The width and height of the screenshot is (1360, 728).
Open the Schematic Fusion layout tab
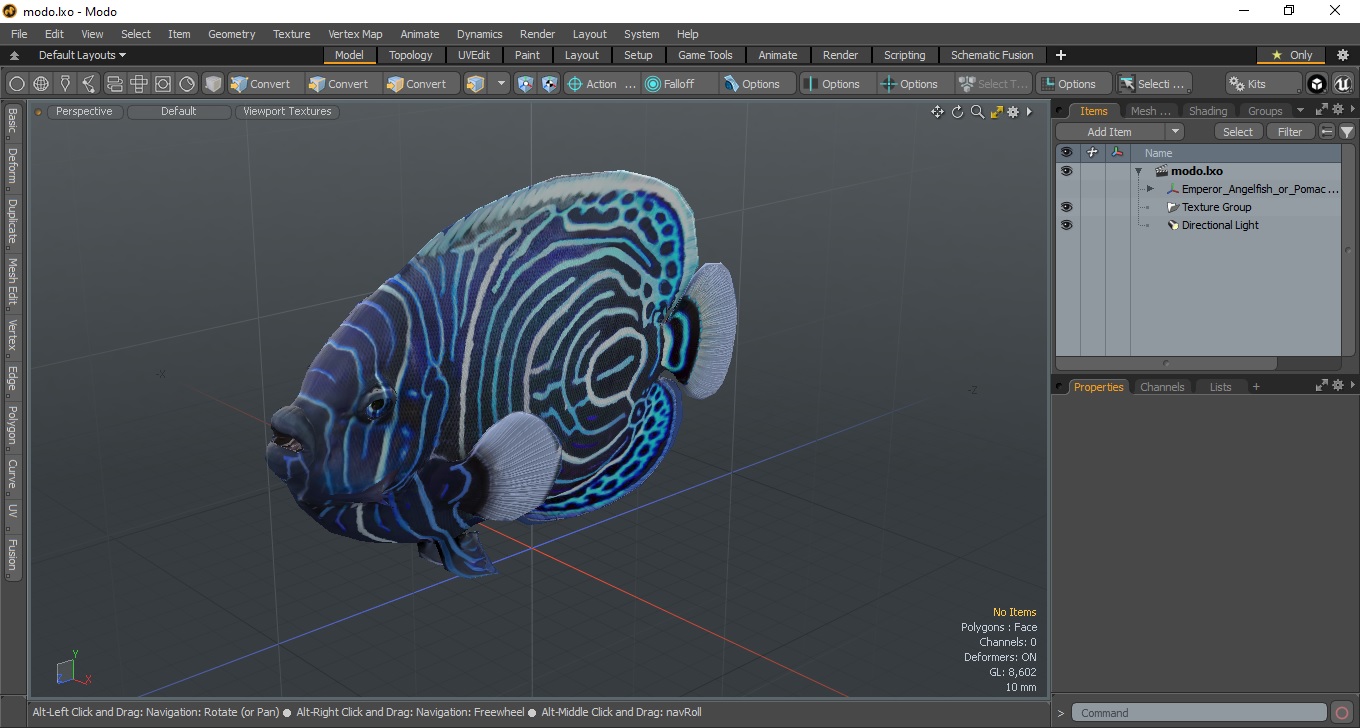point(992,55)
